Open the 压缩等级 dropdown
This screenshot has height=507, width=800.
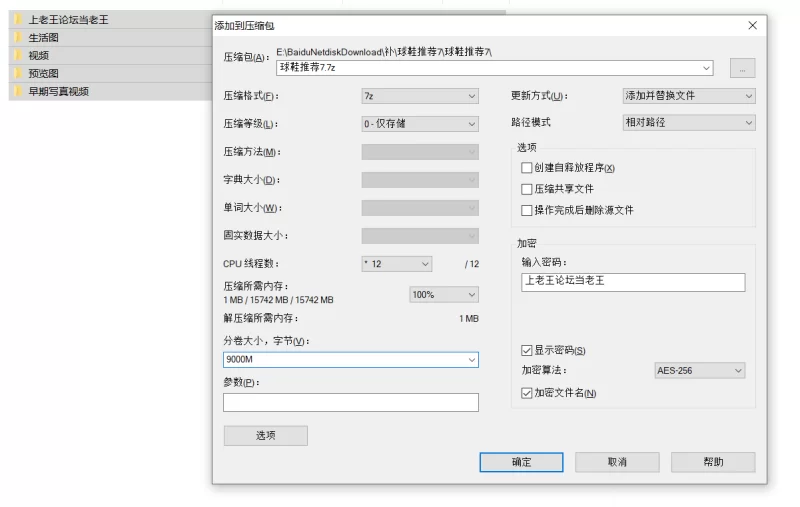point(420,123)
